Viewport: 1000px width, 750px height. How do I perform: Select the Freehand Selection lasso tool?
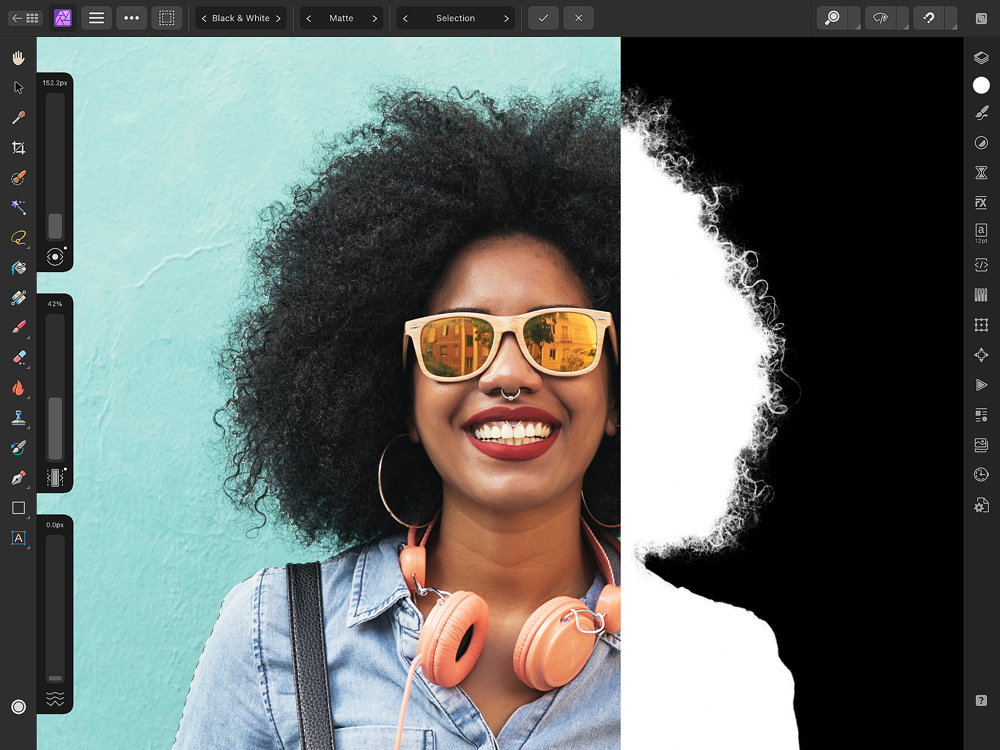(18, 238)
